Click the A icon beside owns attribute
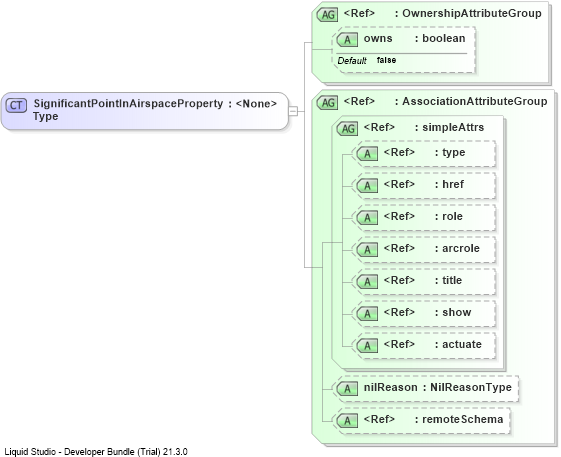 tap(347, 40)
